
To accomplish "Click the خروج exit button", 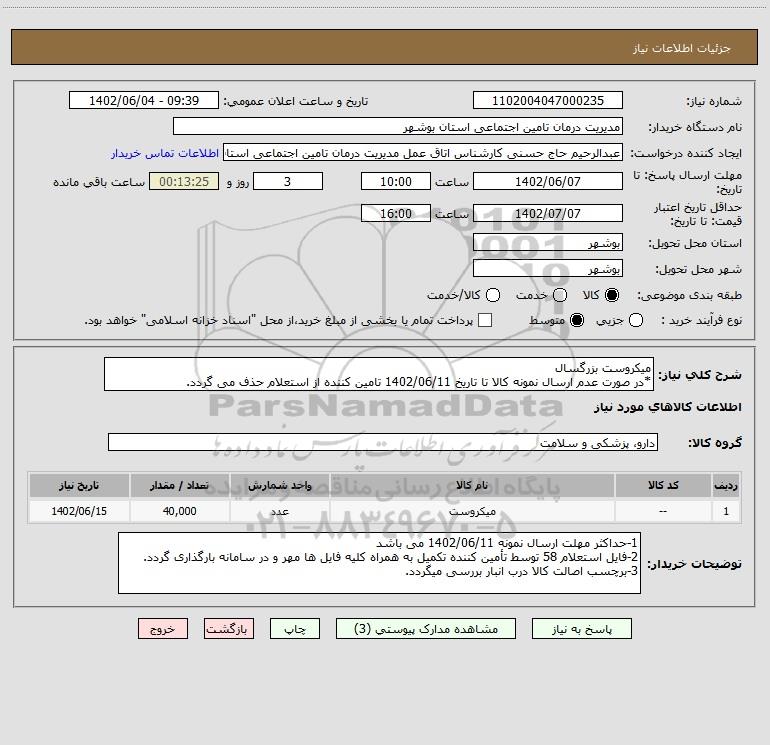I will click(x=163, y=629).
